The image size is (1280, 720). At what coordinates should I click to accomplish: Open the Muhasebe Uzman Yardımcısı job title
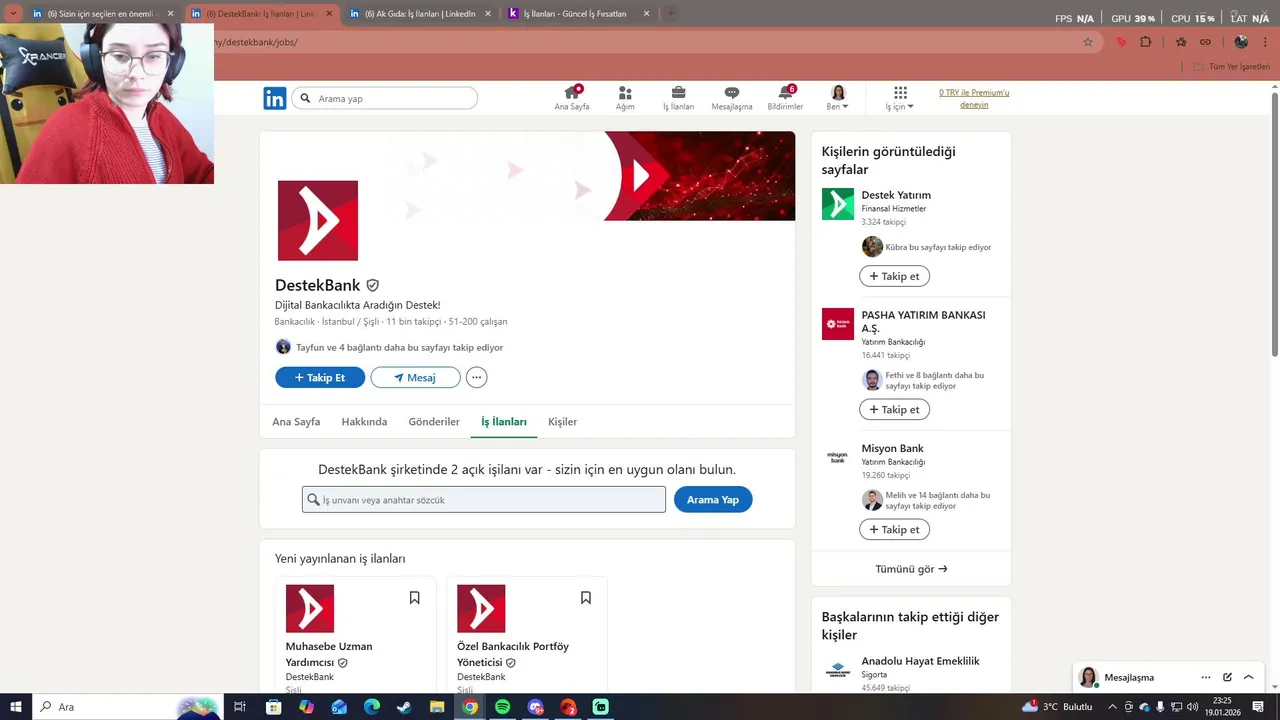pyautogui.click(x=329, y=654)
